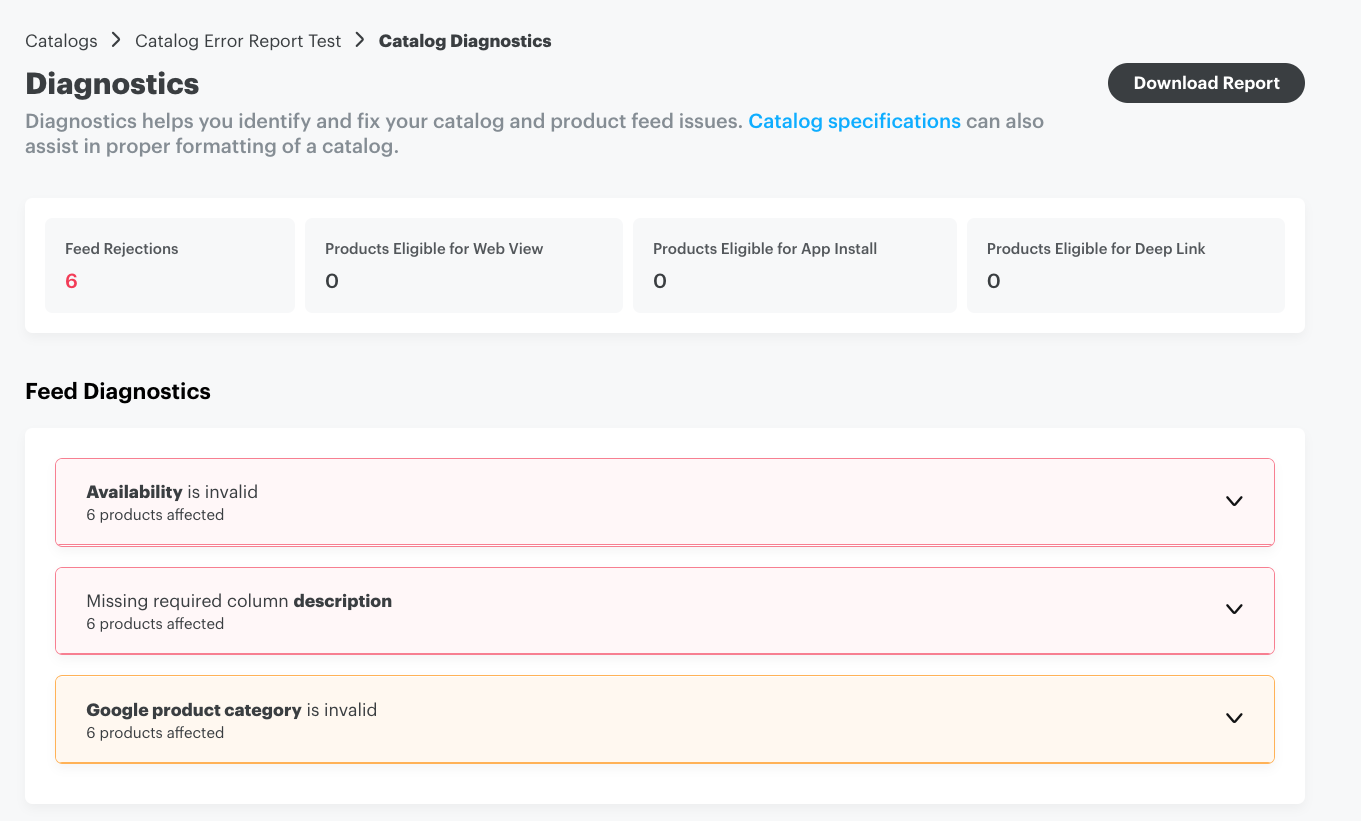
Task: Expand the Availability is invalid chevron
Action: [1234, 501]
